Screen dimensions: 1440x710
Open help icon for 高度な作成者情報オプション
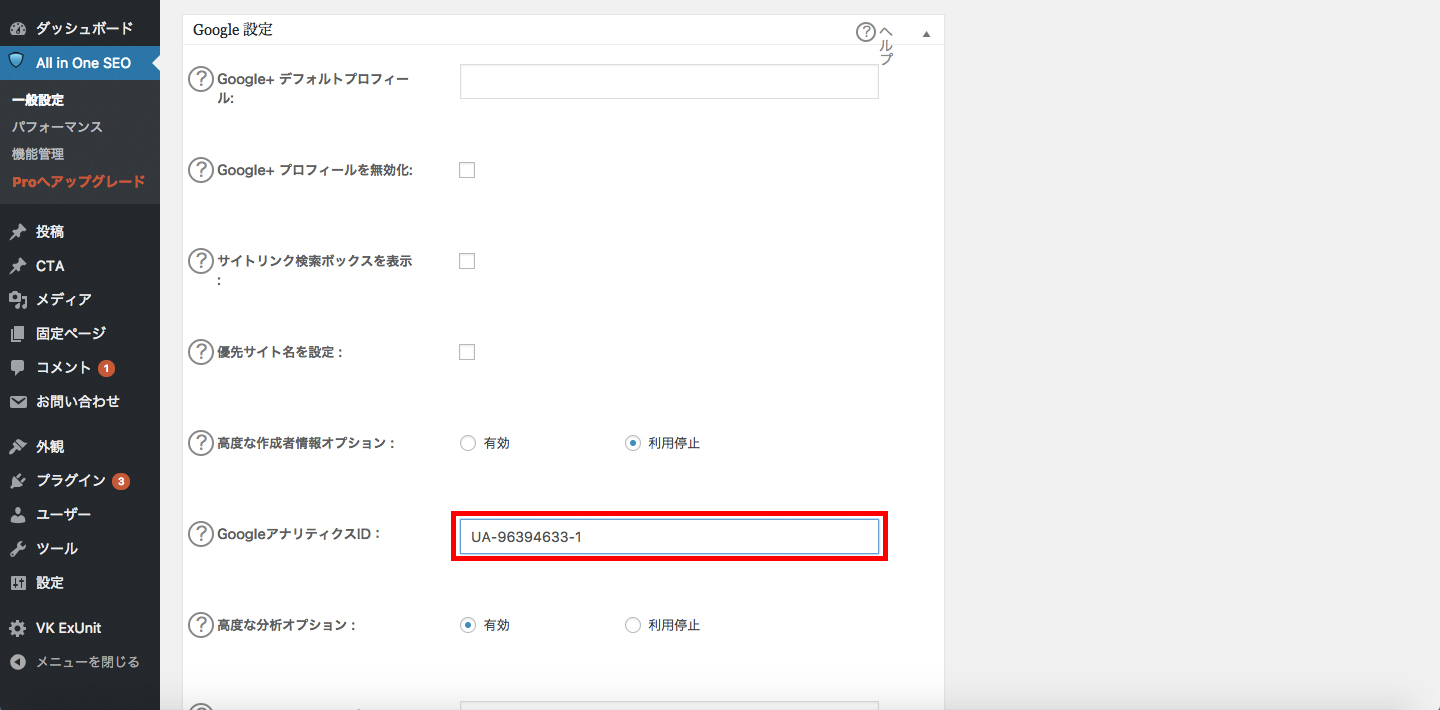[201, 443]
